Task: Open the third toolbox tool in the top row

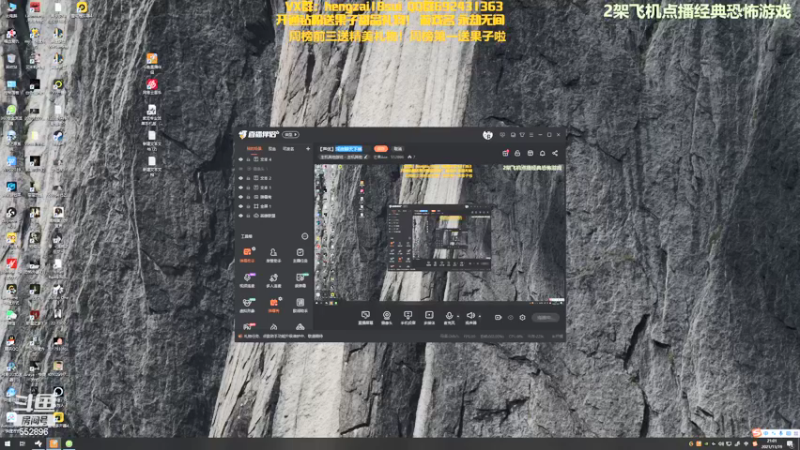Action: click(x=300, y=255)
